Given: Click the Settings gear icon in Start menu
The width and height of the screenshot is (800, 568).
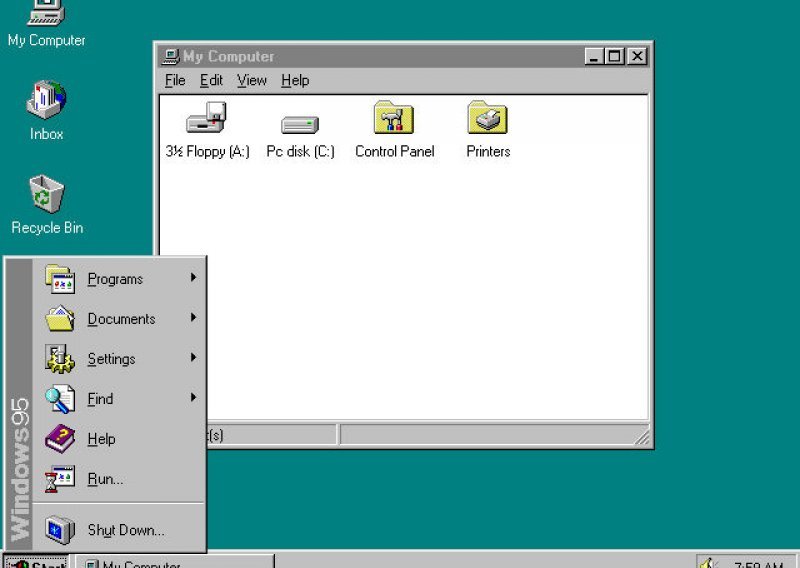Looking at the screenshot, I should coord(60,359).
